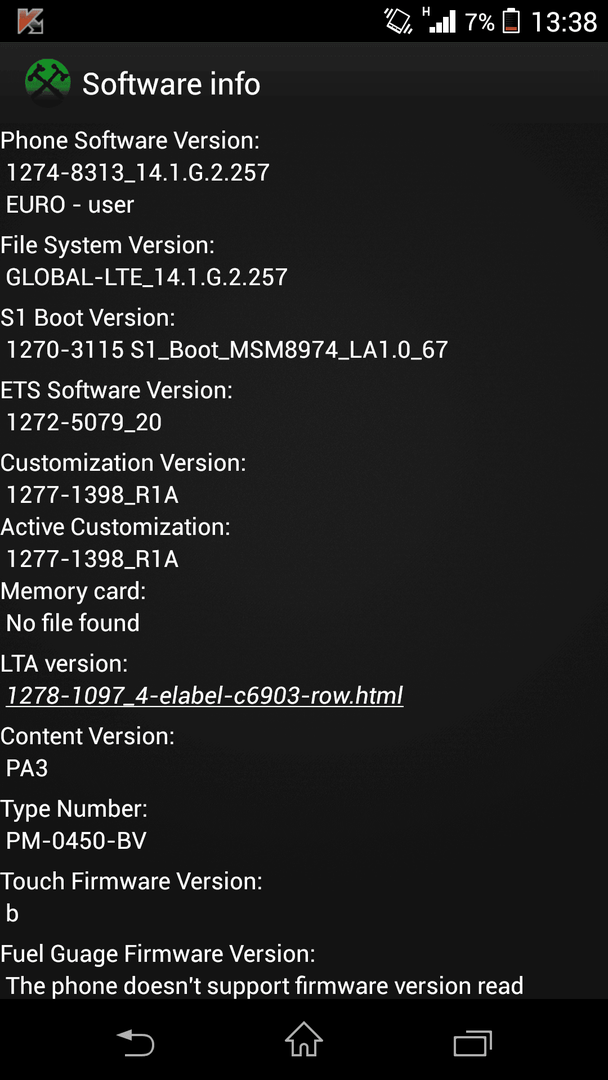Viewport: 608px width, 1080px height.
Task: Tap the battery status icon
Action: tap(511, 21)
